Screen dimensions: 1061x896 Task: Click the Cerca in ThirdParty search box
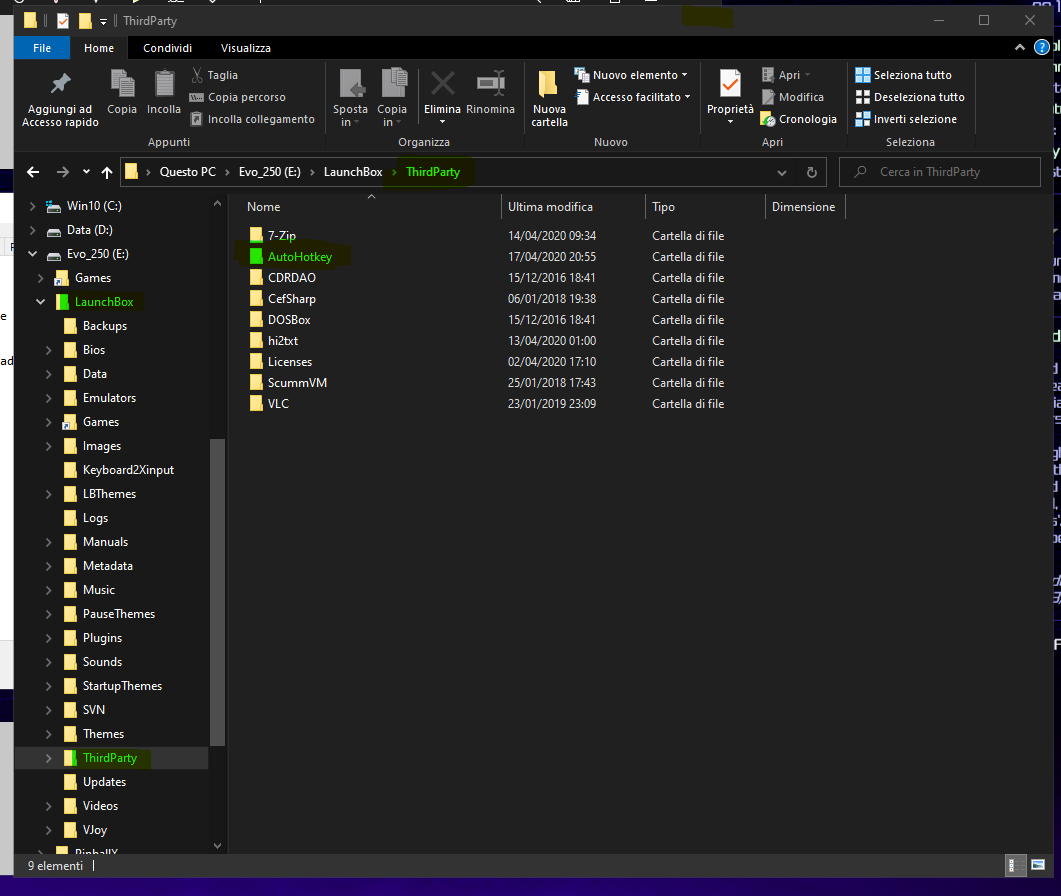coord(939,172)
